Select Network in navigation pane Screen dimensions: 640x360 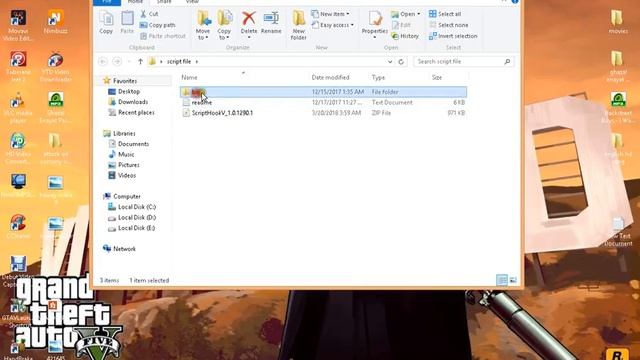coord(124,249)
